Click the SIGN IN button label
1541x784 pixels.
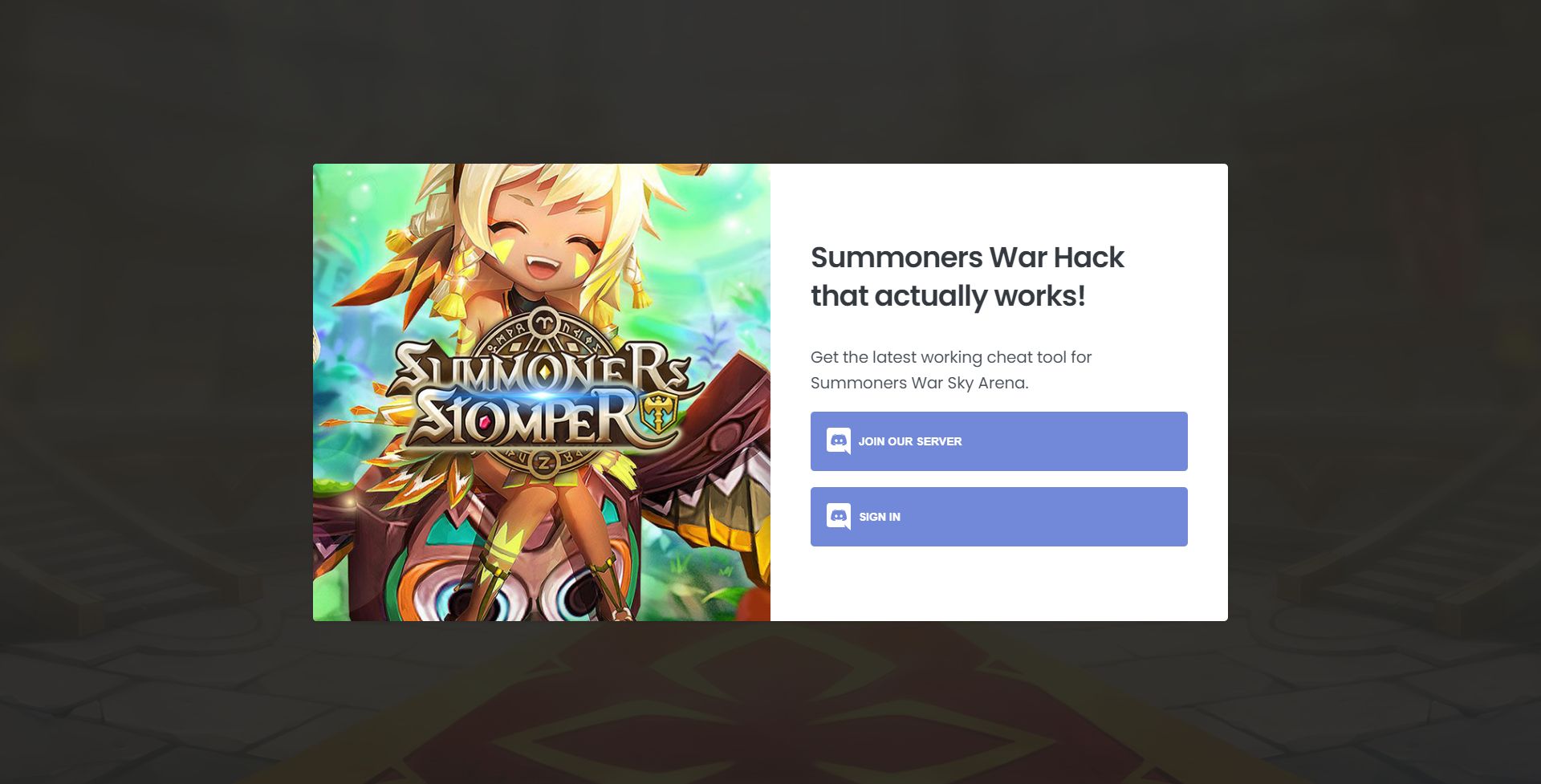[x=880, y=517]
